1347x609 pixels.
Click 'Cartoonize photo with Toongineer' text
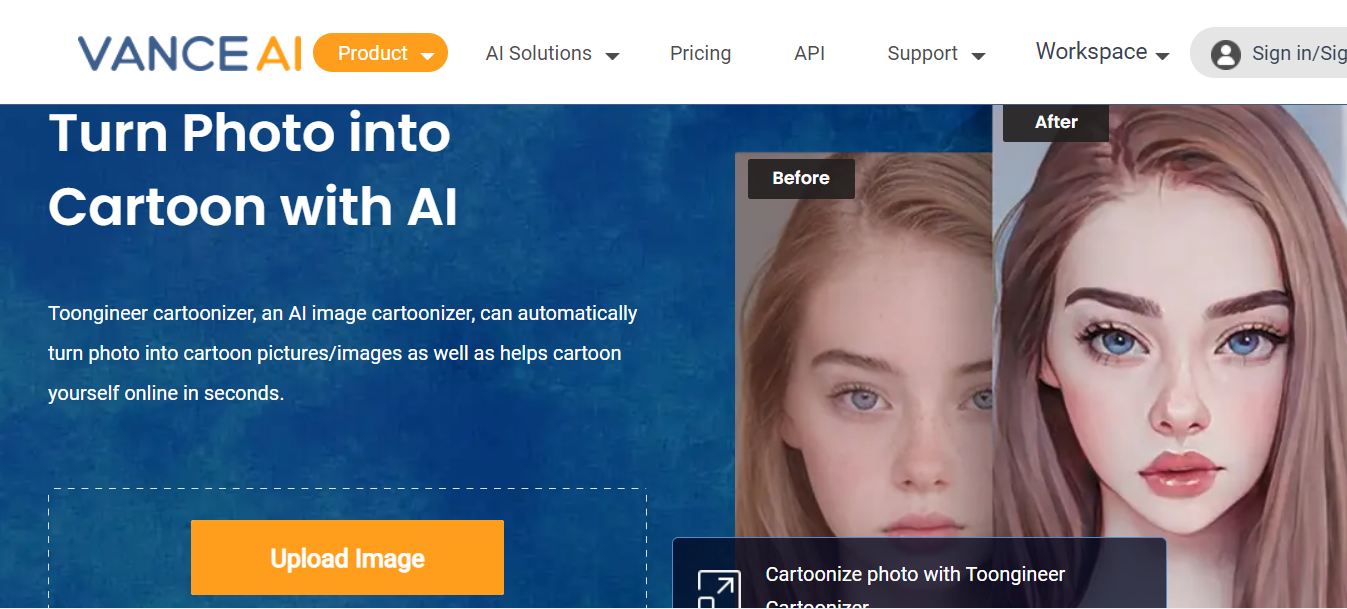coord(915,574)
